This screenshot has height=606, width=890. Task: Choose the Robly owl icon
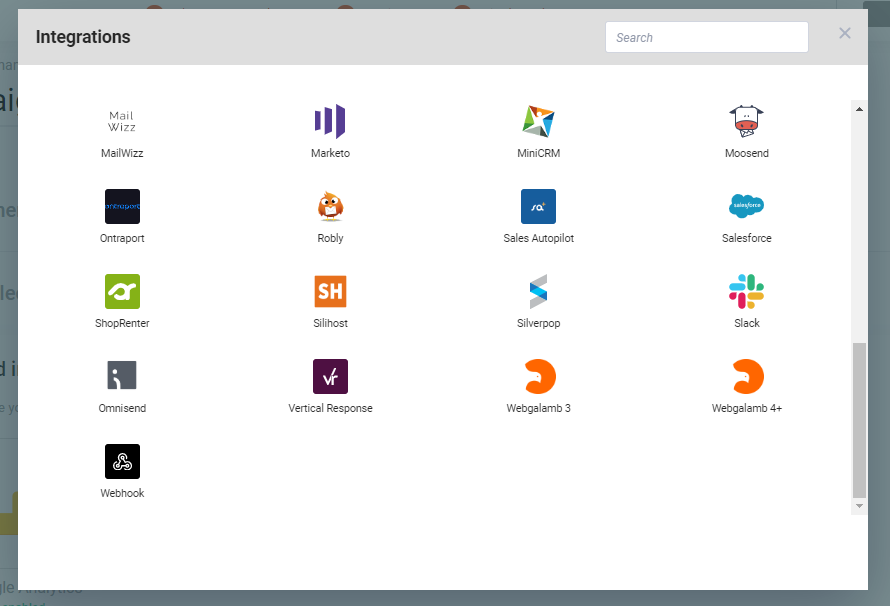tap(330, 207)
